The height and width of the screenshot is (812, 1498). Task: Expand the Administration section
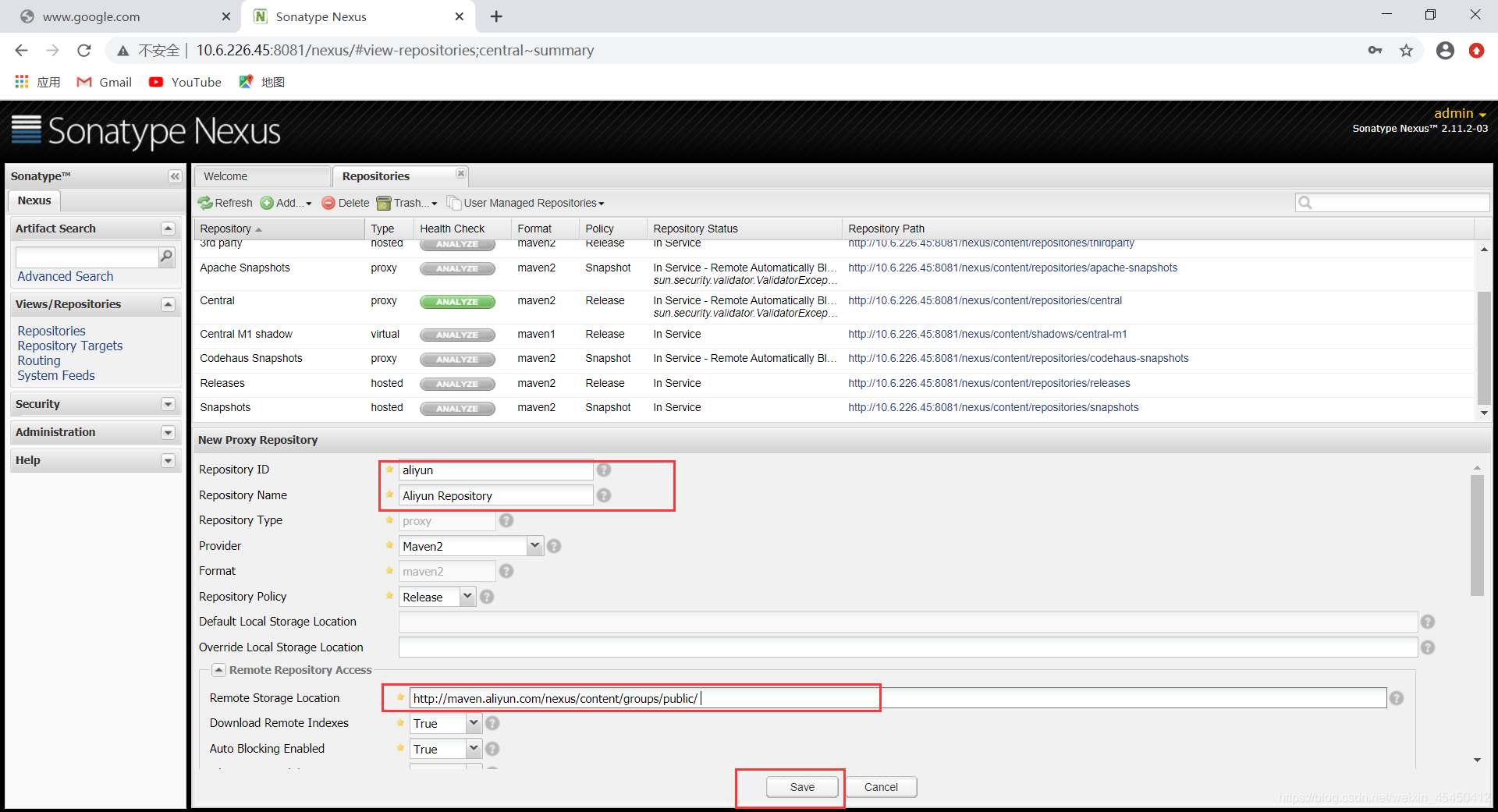point(168,432)
